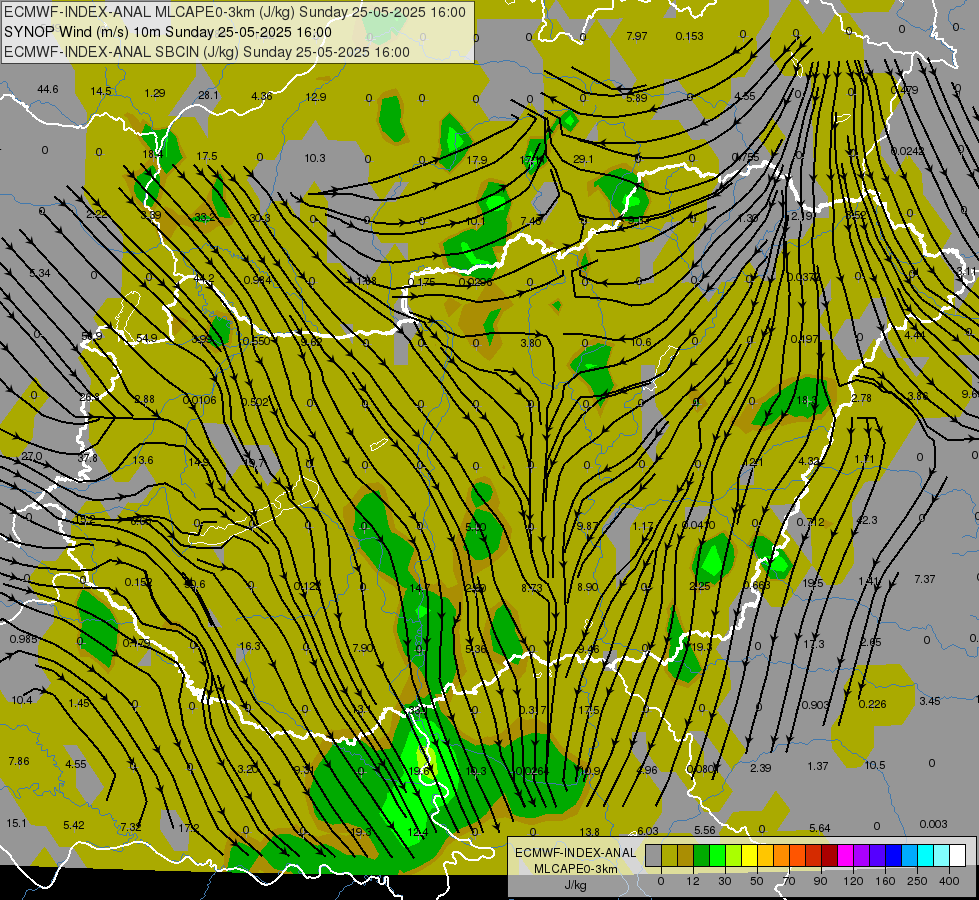Click the map value 1.37
The height and width of the screenshot is (900, 979).
[818, 766]
